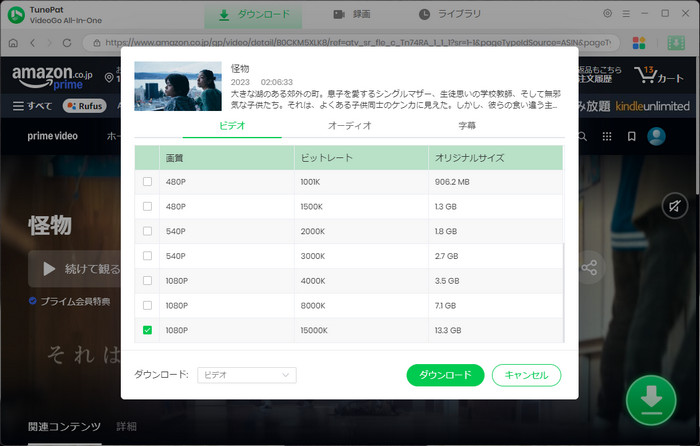Open the 関連コンテンツ tab

pos(64,427)
